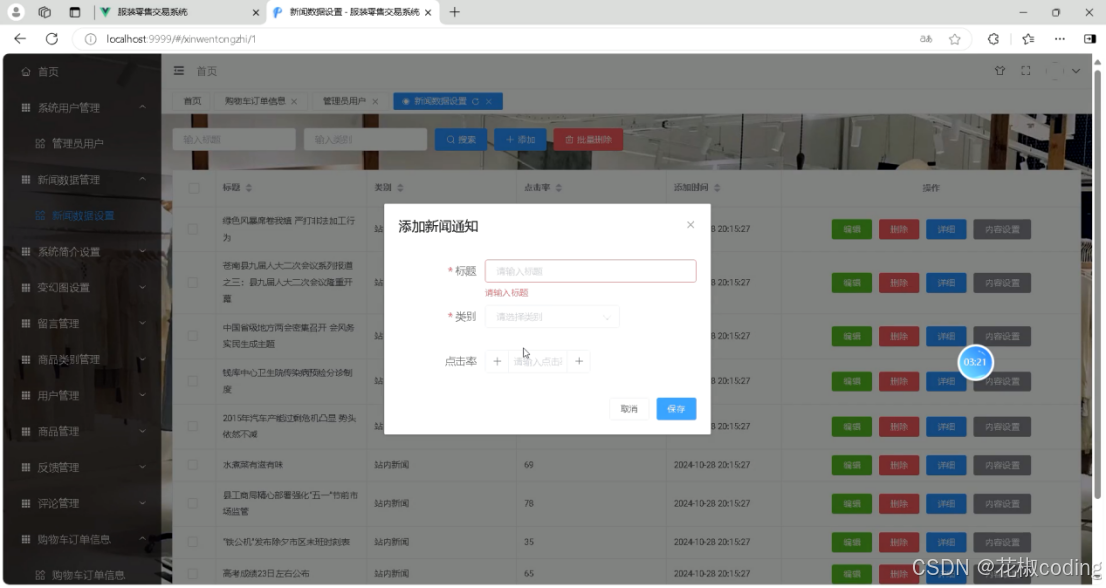Collapse the sidebar using the hamburger icon
The width and height of the screenshot is (1106, 588).
[177, 71]
